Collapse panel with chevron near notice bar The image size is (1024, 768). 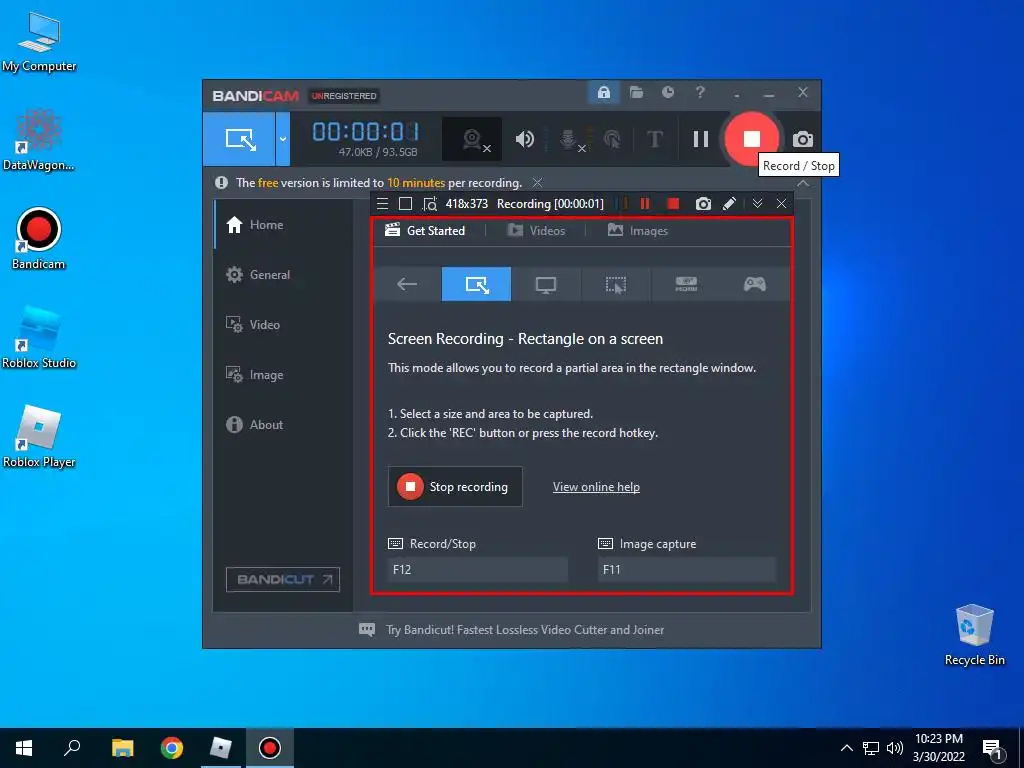tap(803, 183)
